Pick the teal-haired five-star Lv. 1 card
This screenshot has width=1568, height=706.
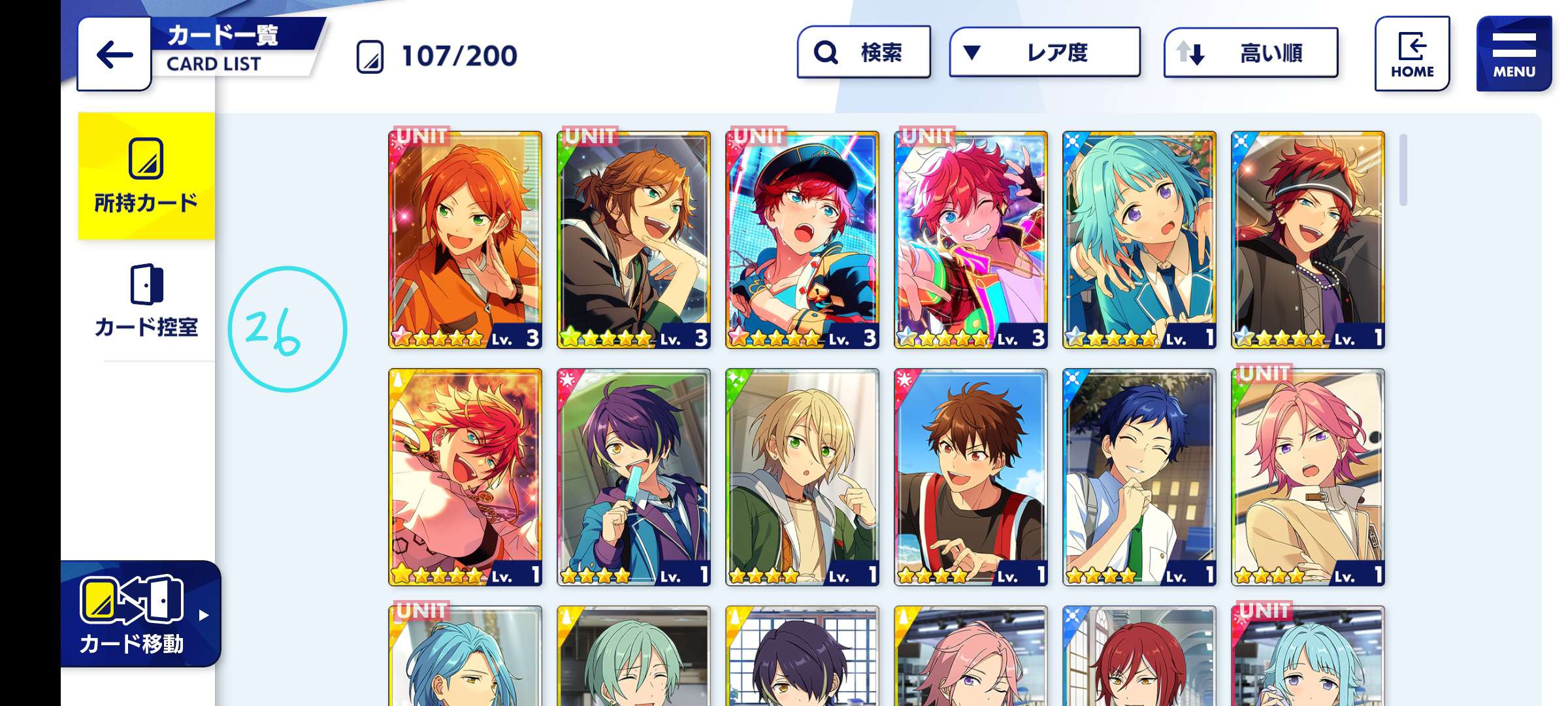[1139, 239]
